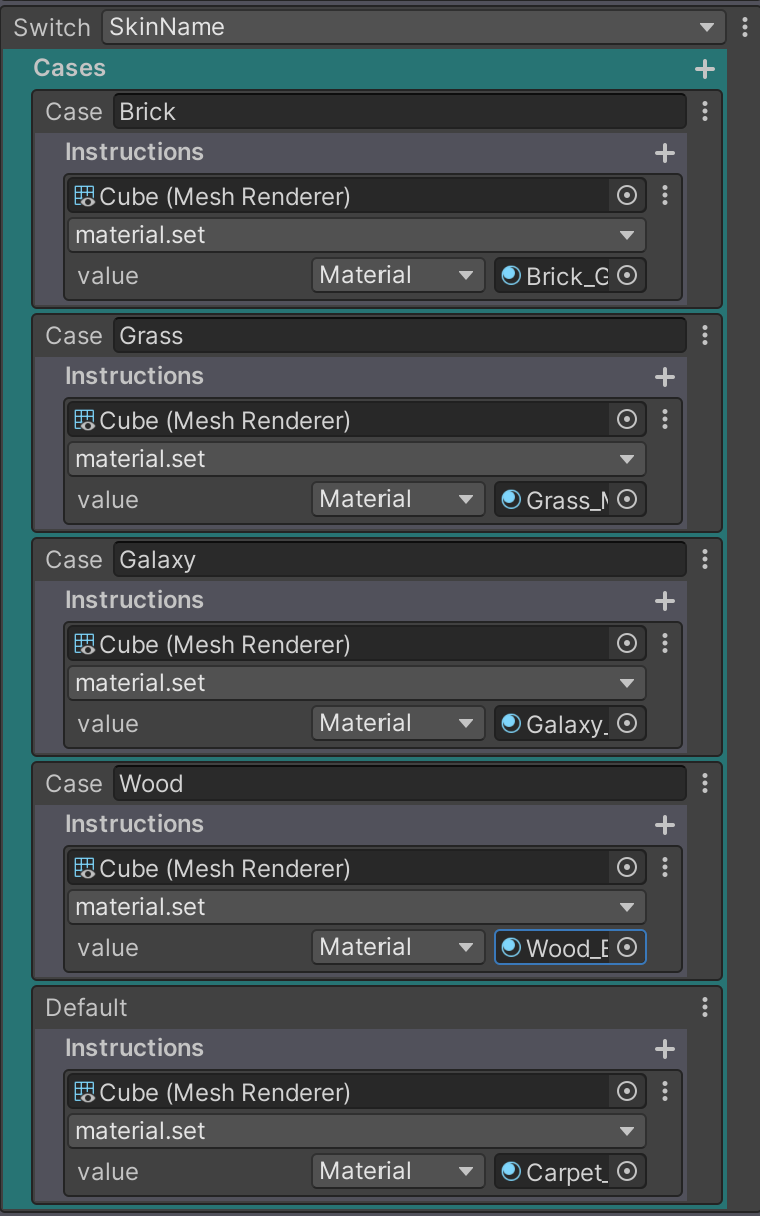Open material.set dropdown in Brick case
This screenshot has height=1216, width=760.
[357, 236]
